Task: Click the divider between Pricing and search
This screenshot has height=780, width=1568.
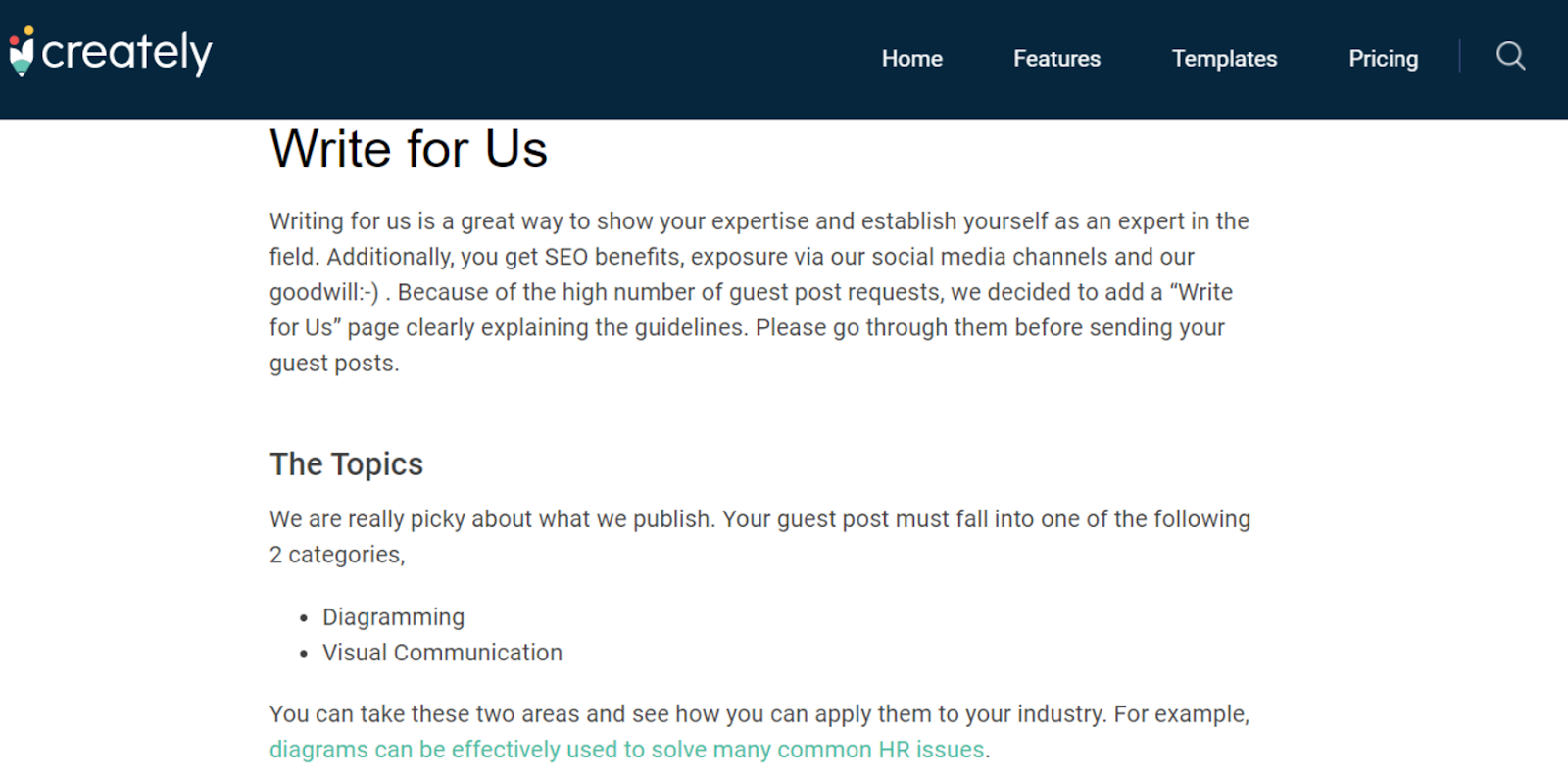Action: [1459, 56]
